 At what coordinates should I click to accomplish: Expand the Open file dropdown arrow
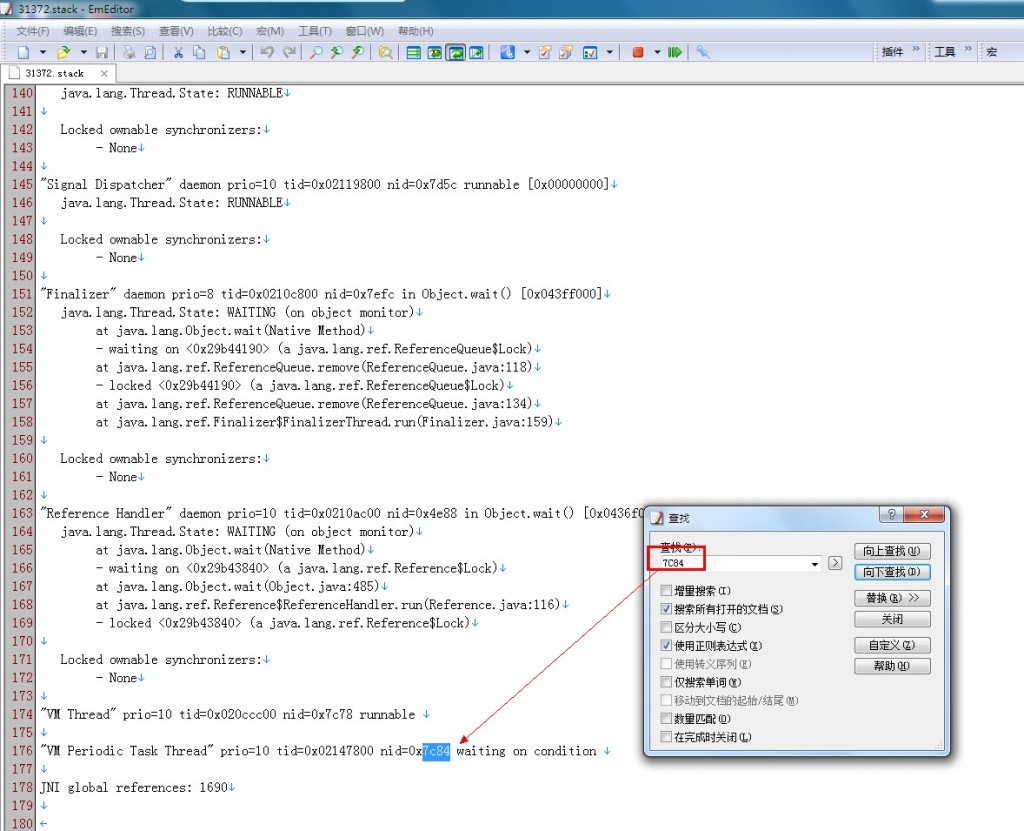pyautogui.click(x=84, y=52)
